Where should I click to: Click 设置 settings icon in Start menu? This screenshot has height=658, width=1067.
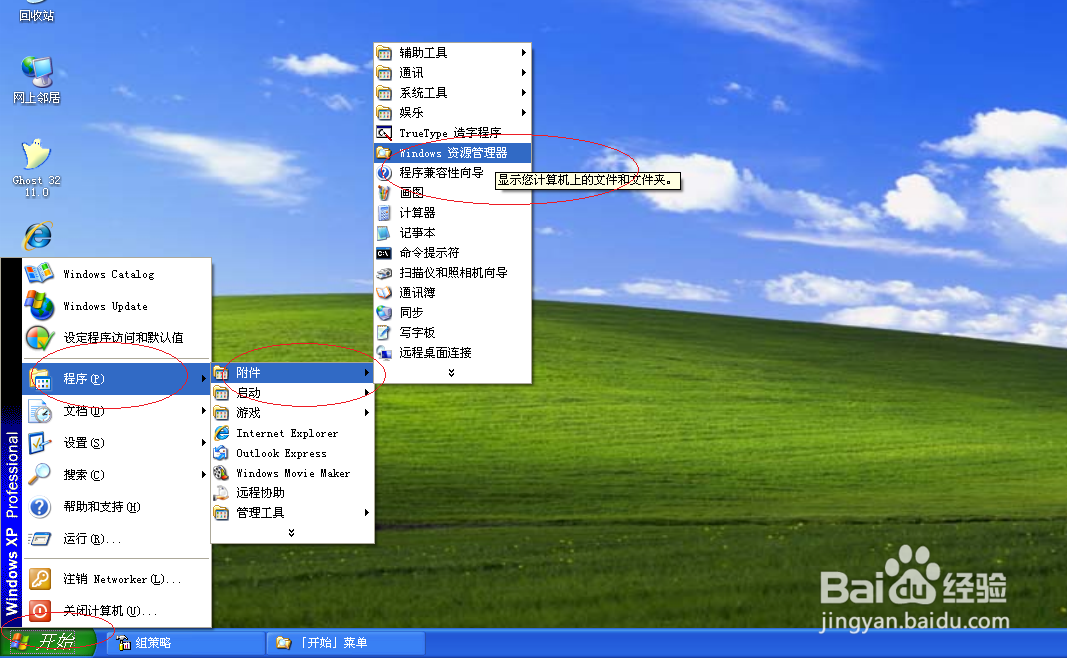pos(39,443)
